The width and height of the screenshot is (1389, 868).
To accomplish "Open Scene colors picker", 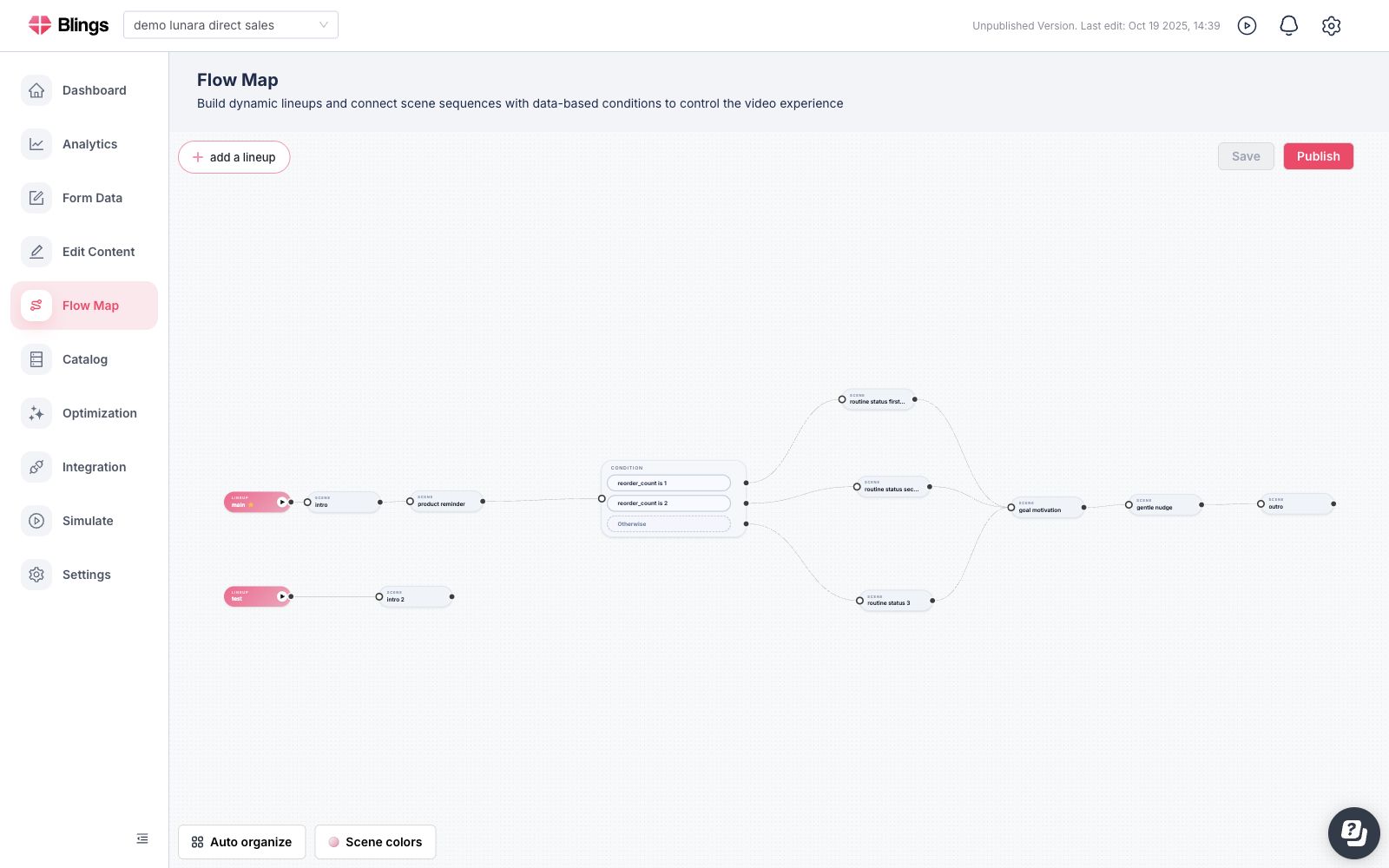I will click(x=375, y=842).
